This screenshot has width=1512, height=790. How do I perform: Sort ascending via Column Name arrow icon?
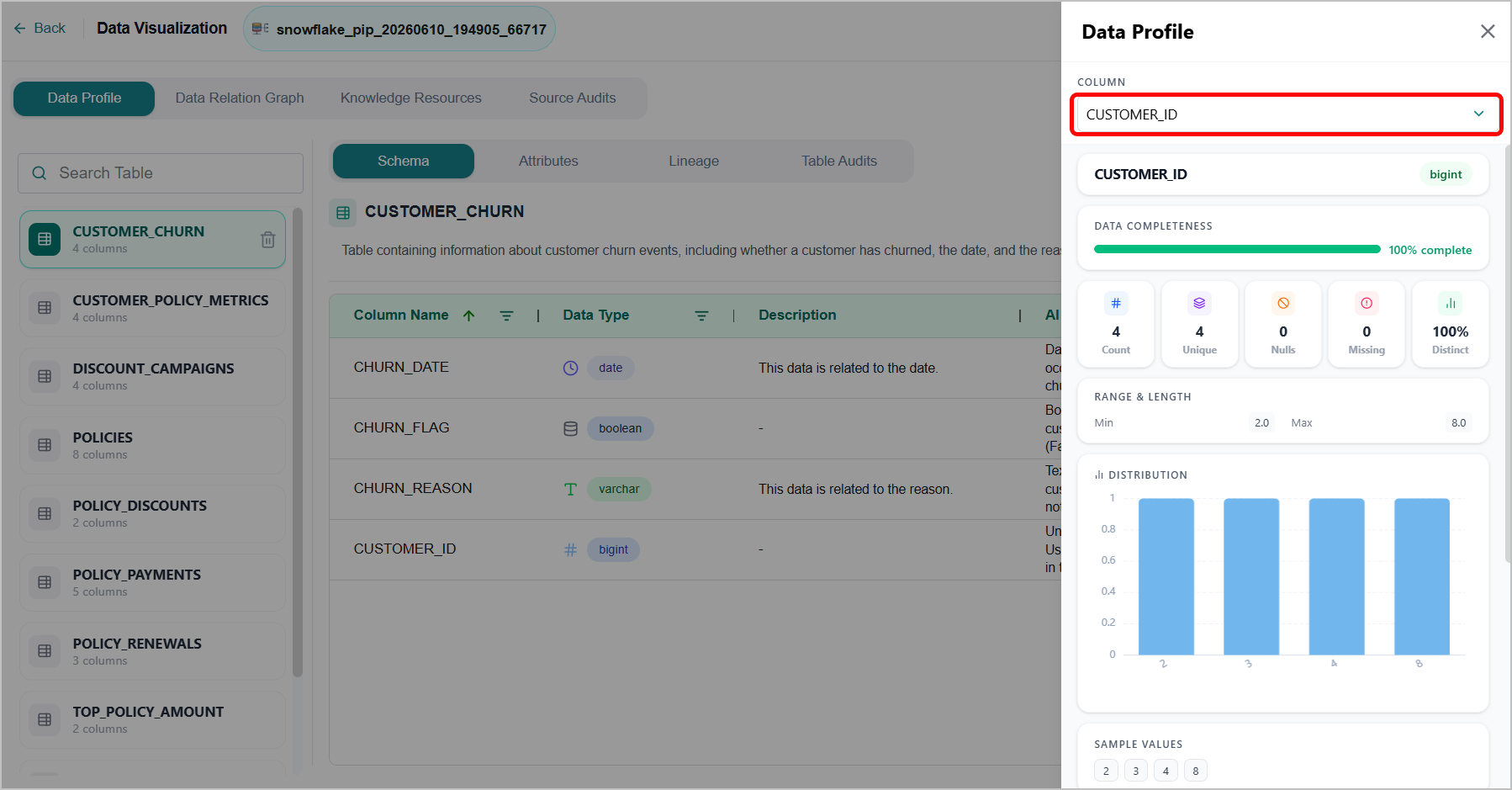point(468,315)
